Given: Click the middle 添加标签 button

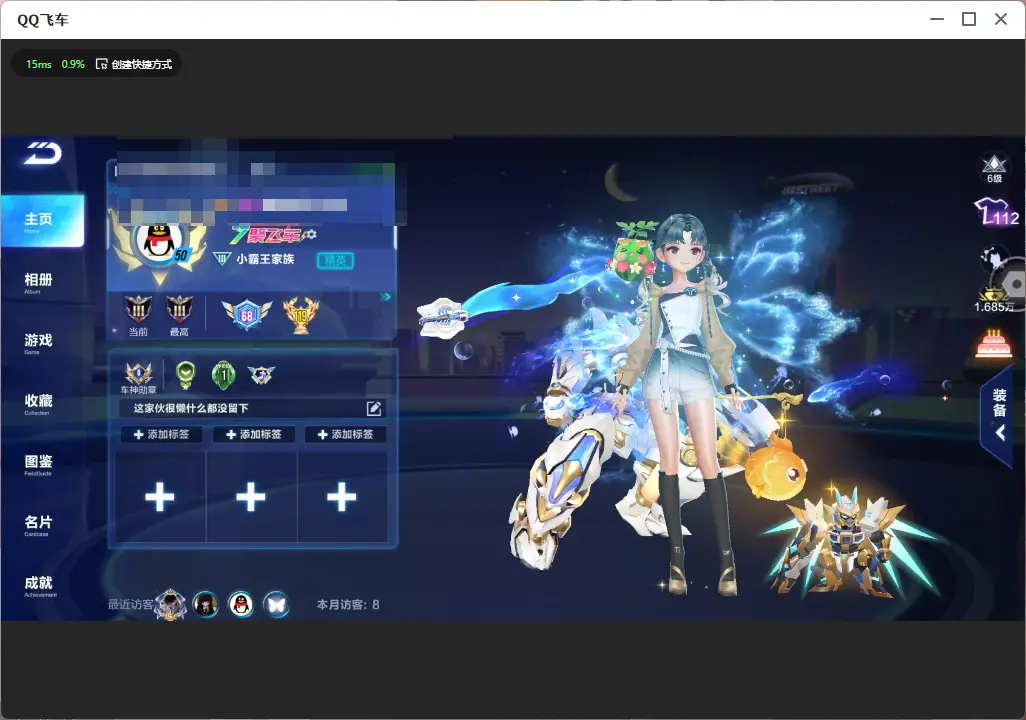Looking at the screenshot, I should pos(253,435).
